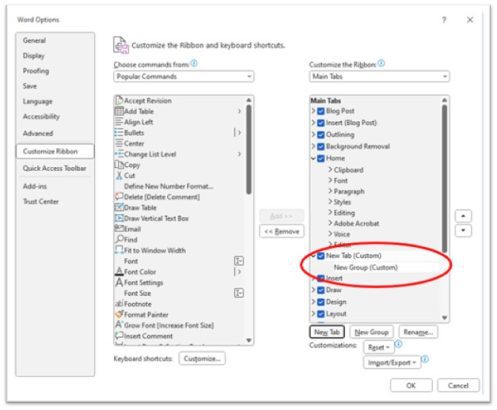Click the Grow Font command icon

point(119,325)
